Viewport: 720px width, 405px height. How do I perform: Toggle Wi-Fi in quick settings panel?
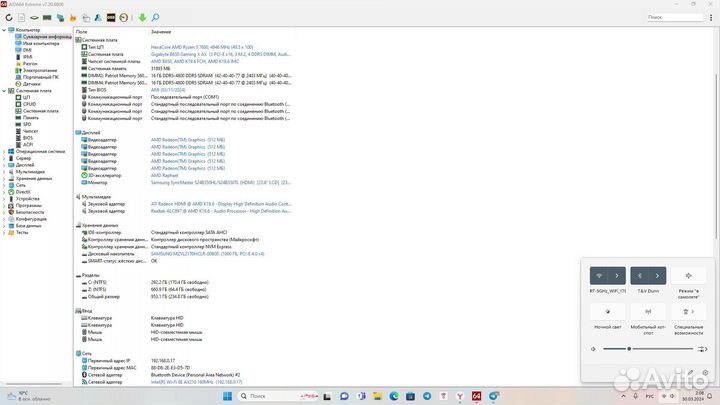click(599, 276)
